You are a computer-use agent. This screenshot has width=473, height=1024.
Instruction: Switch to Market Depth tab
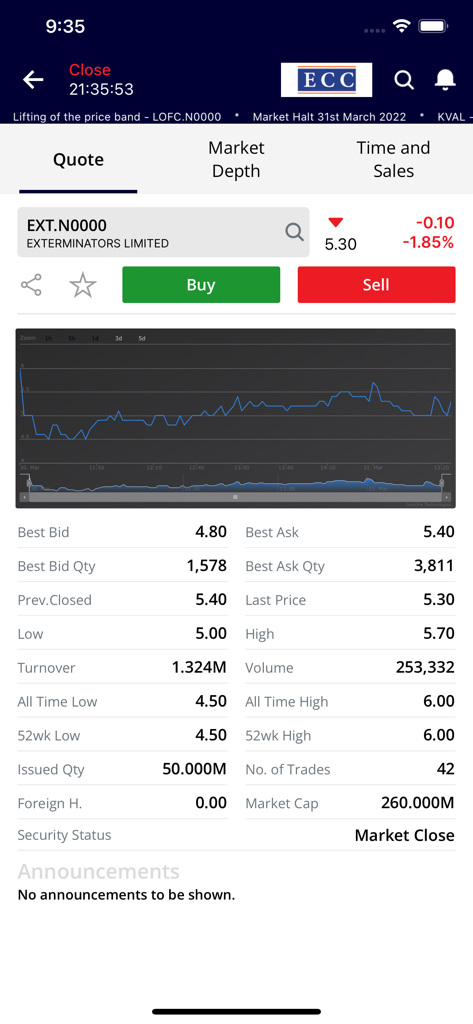point(236,159)
